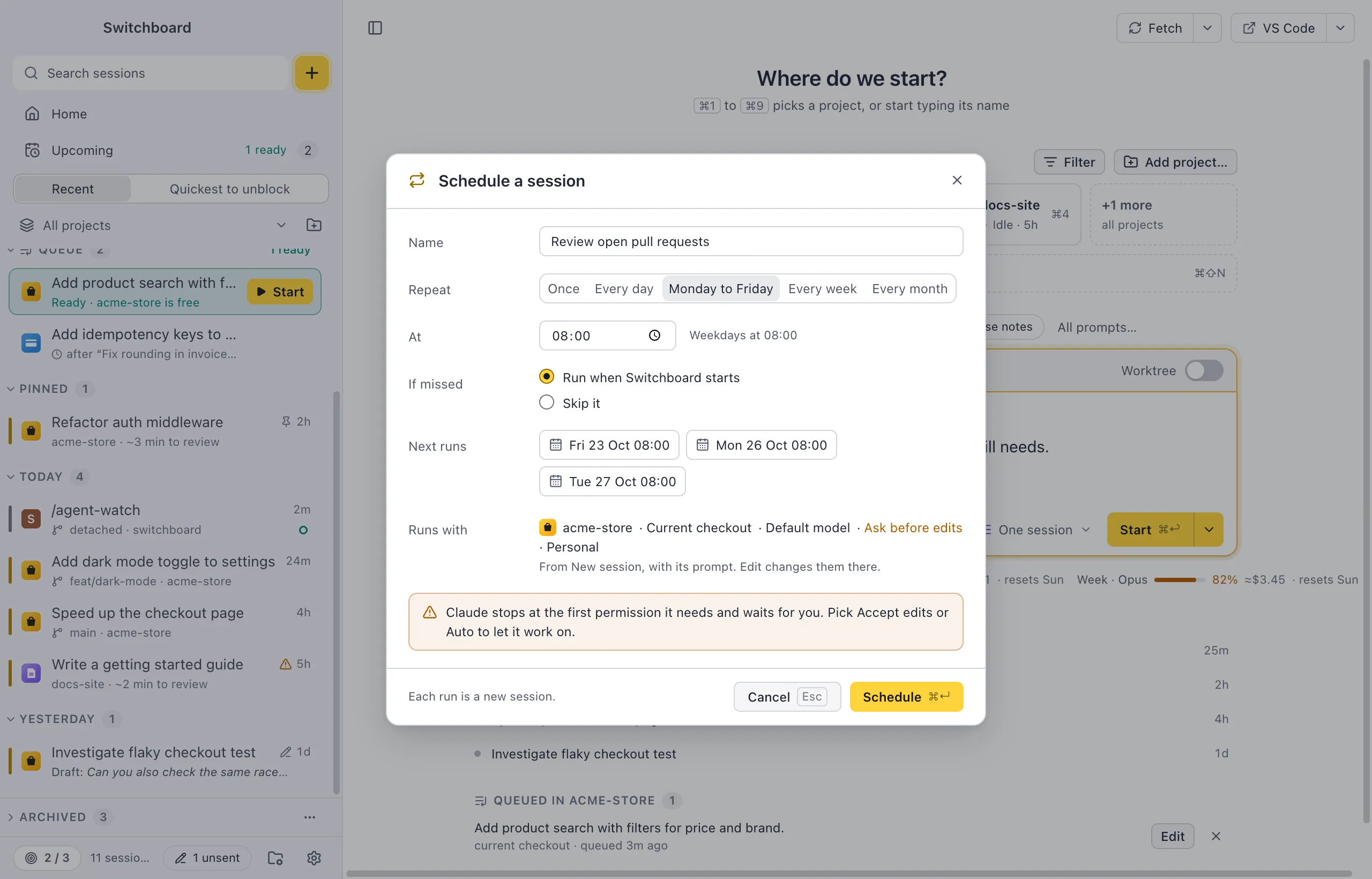Click Cancel in the schedule dialog
The height and width of the screenshot is (879, 1372).
[787, 697]
